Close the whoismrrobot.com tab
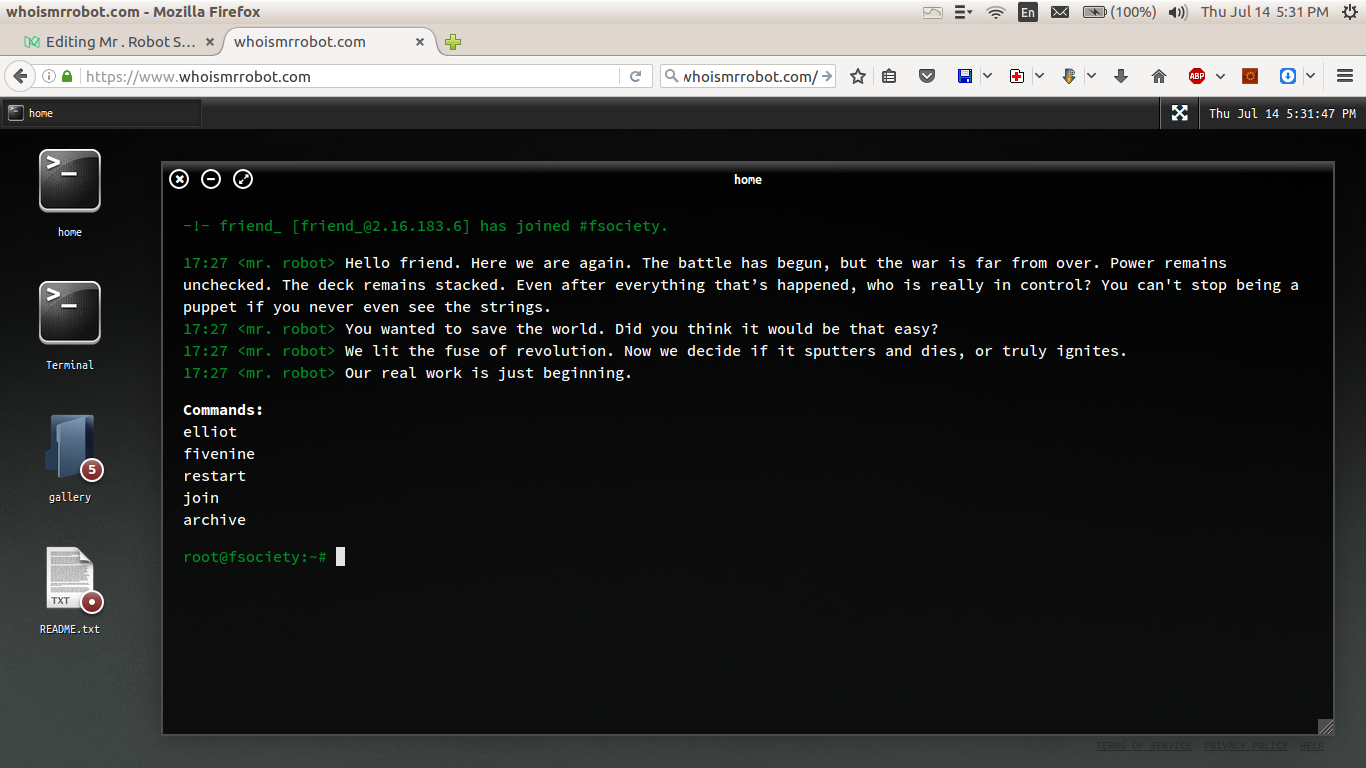 (x=420, y=42)
